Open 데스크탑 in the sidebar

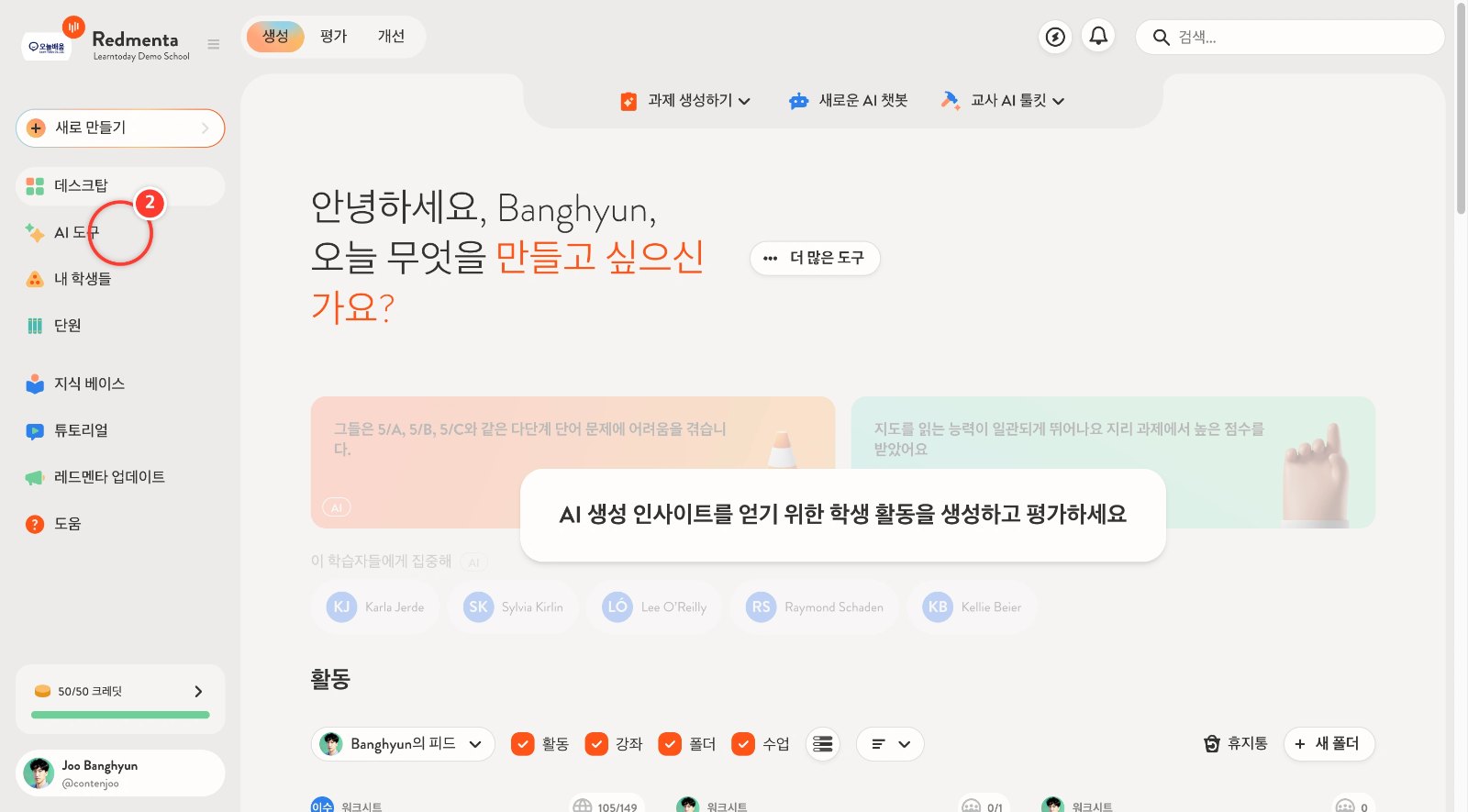coord(120,186)
